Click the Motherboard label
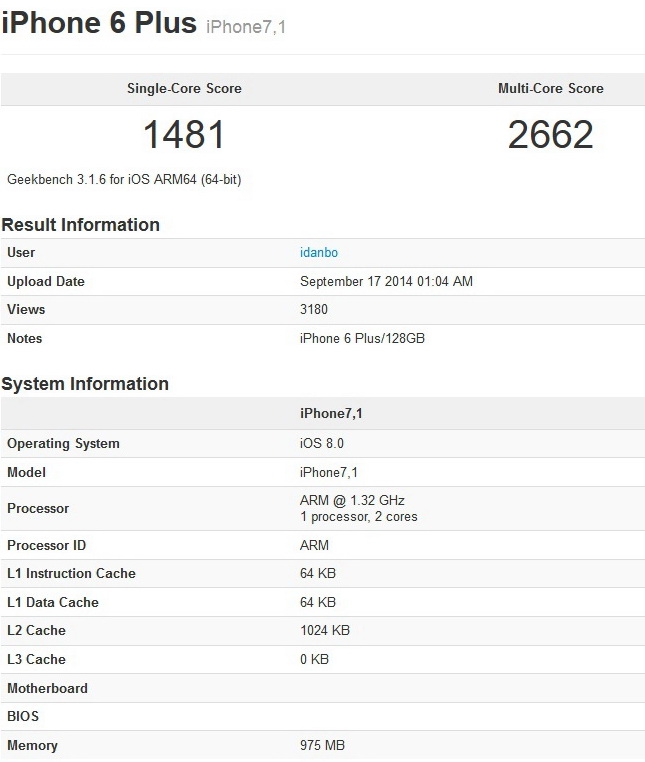Viewport: 645px width, 762px height. coord(48,689)
